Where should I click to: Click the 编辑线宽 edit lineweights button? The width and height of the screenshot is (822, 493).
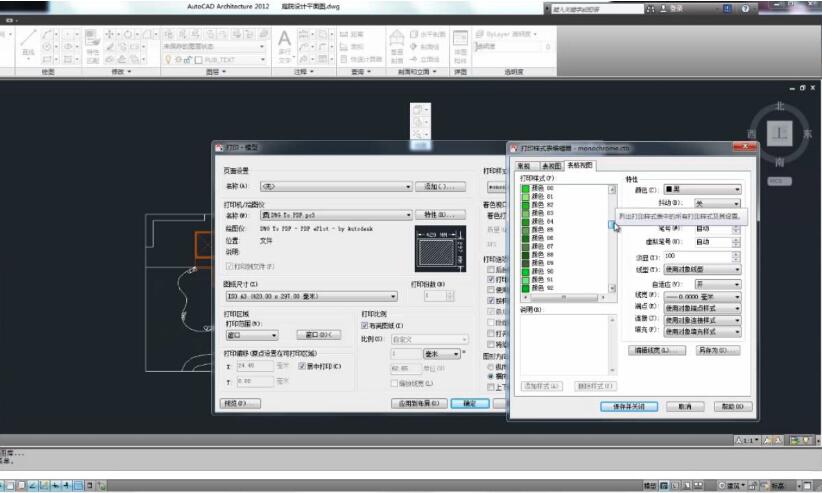click(x=656, y=351)
